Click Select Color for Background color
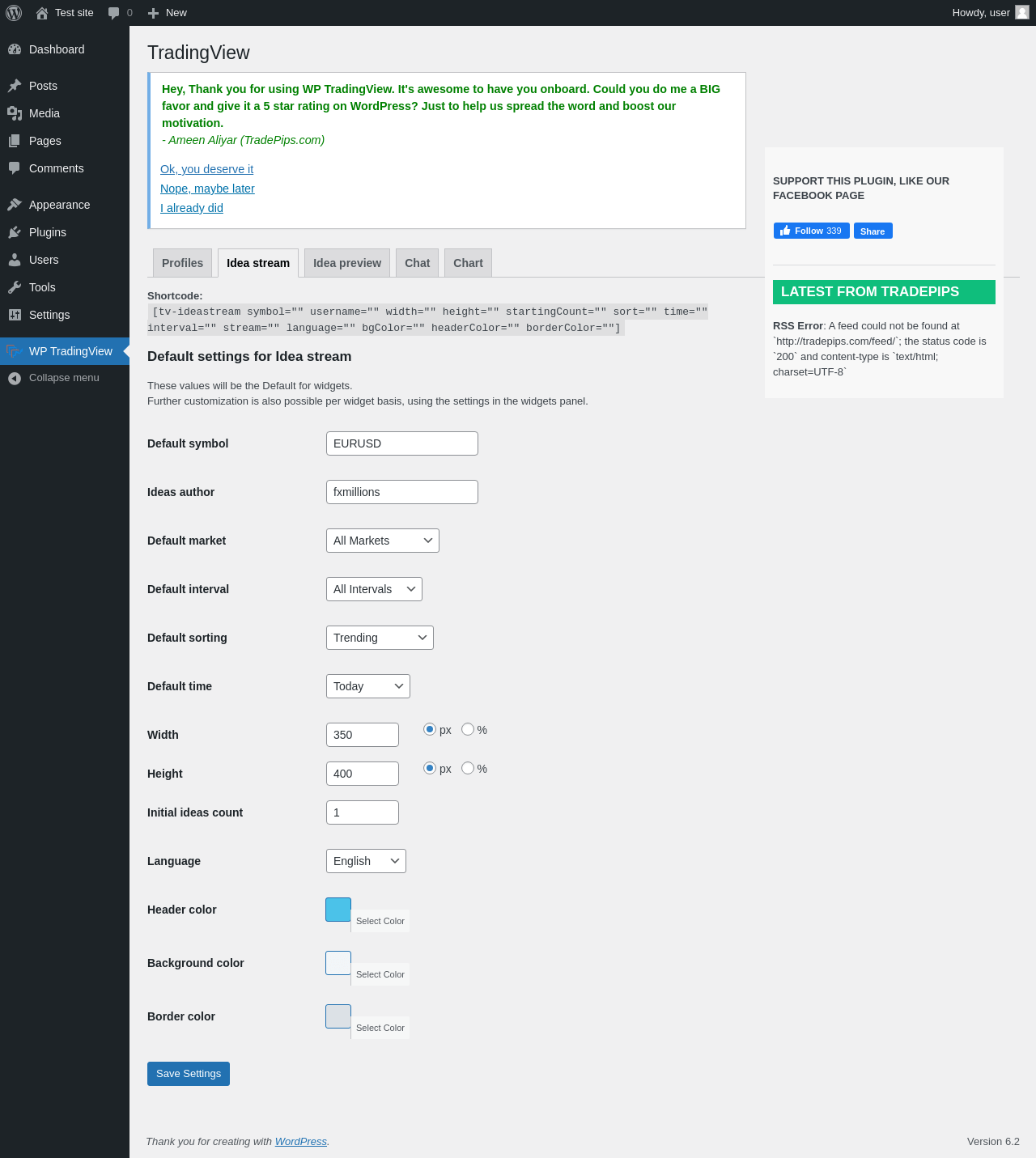 pos(380,974)
